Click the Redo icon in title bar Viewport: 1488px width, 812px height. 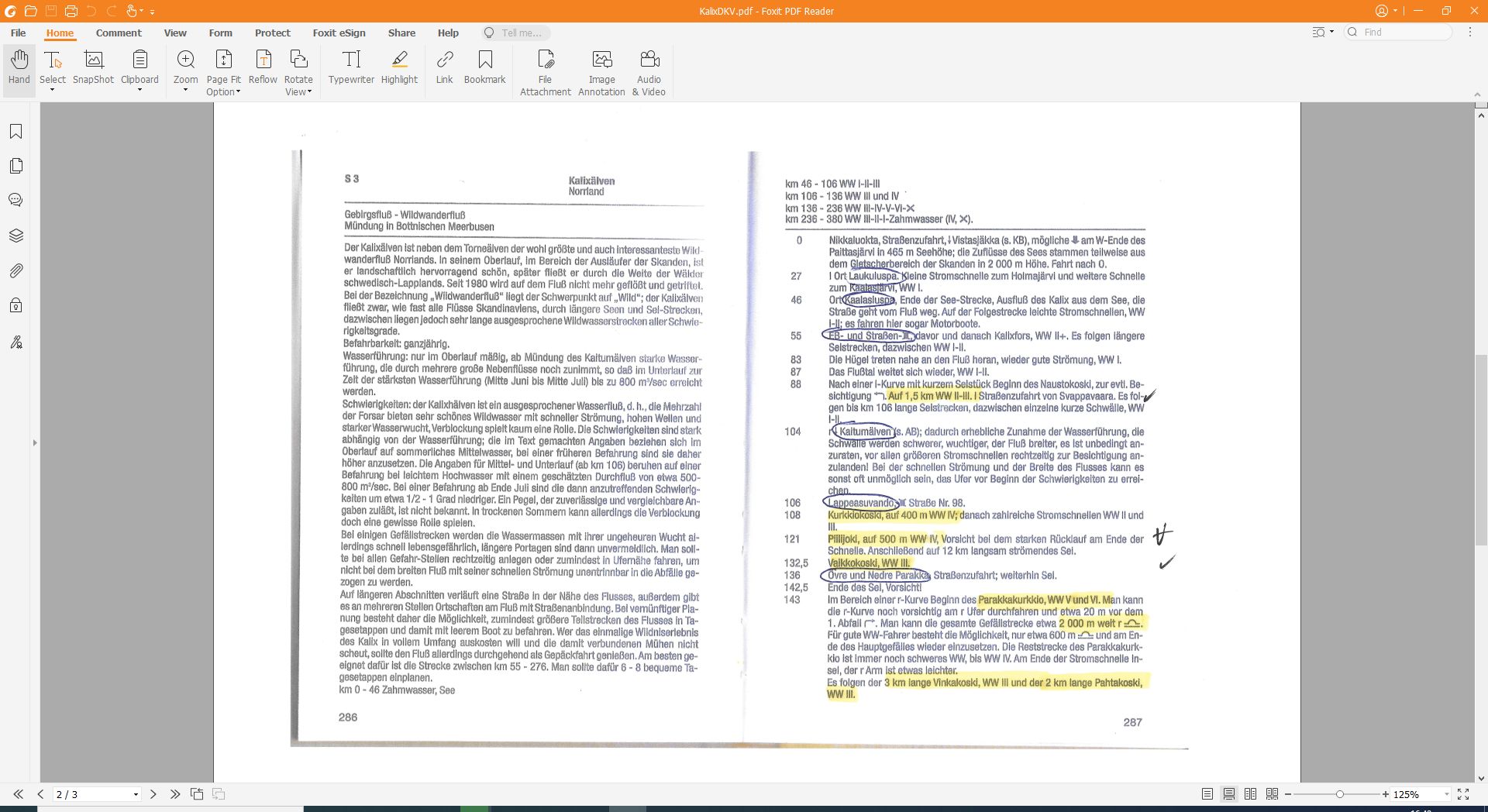tap(111, 11)
